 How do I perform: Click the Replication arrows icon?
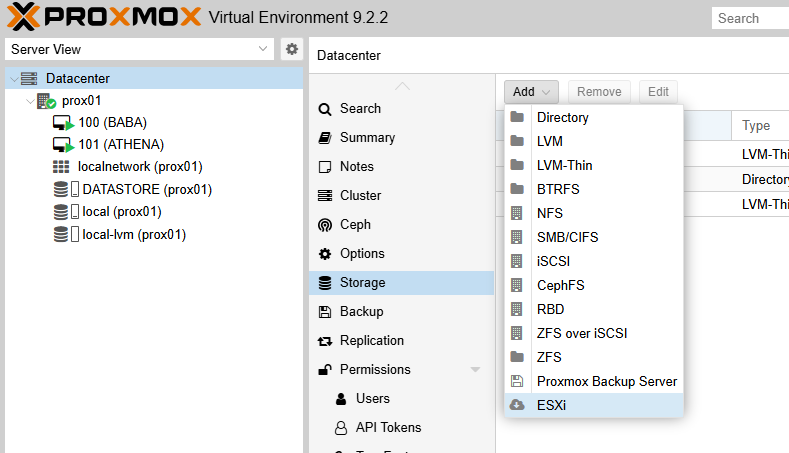(325, 342)
